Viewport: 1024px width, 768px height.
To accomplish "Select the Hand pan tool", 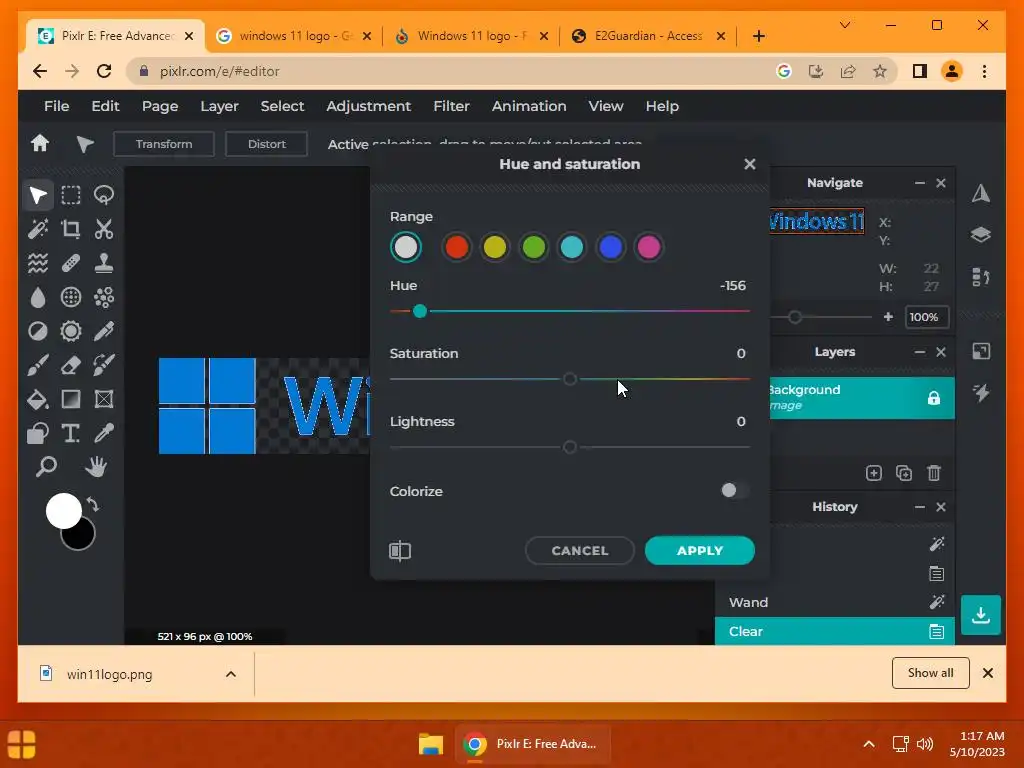I will [96, 467].
